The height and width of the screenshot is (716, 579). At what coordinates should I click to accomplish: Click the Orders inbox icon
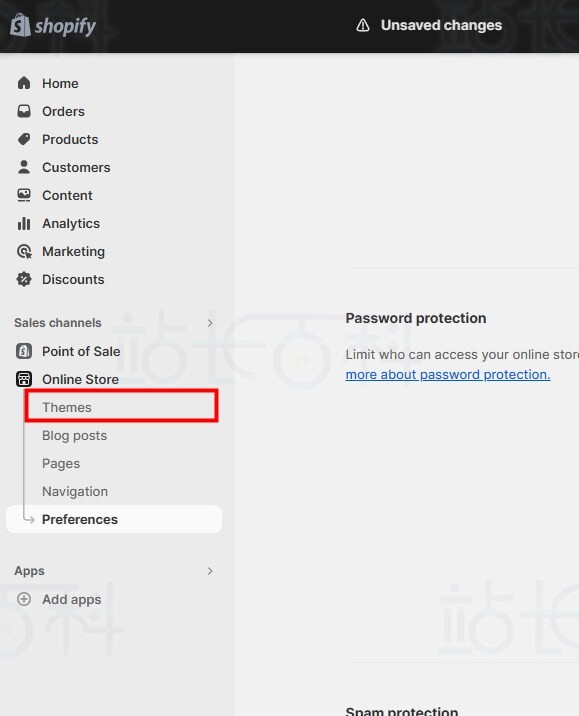24,111
